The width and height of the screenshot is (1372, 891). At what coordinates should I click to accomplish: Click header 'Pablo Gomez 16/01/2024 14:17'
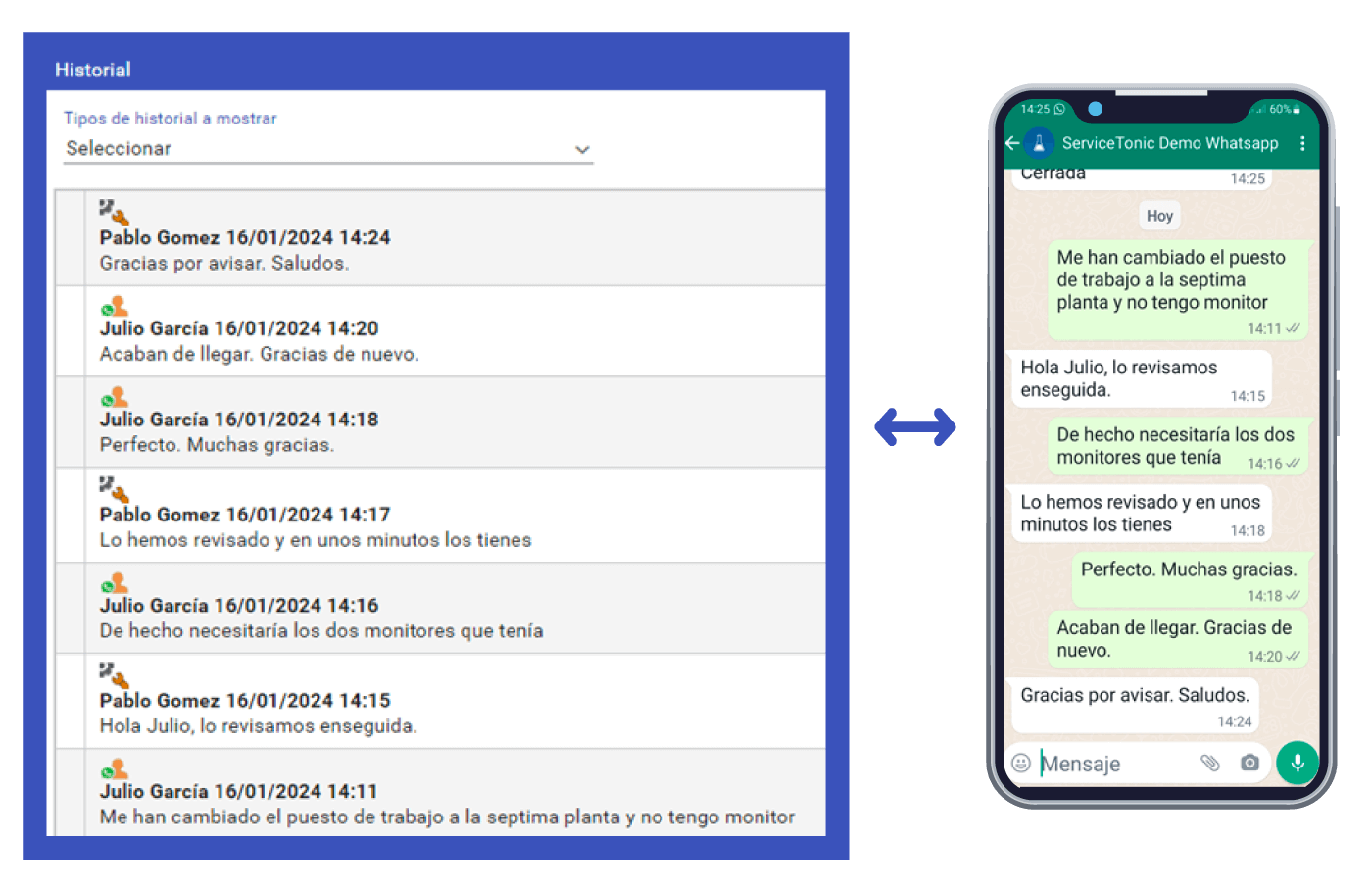click(245, 515)
